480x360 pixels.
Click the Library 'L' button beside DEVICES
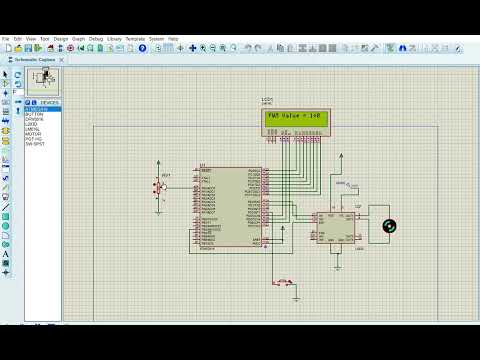coord(34,103)
